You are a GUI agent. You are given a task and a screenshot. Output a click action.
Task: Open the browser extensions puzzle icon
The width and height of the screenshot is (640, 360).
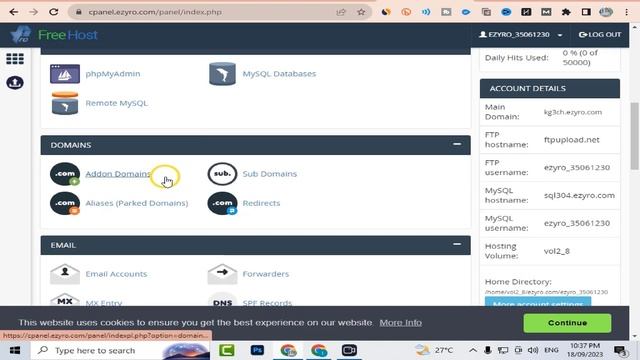coord(566,12)
